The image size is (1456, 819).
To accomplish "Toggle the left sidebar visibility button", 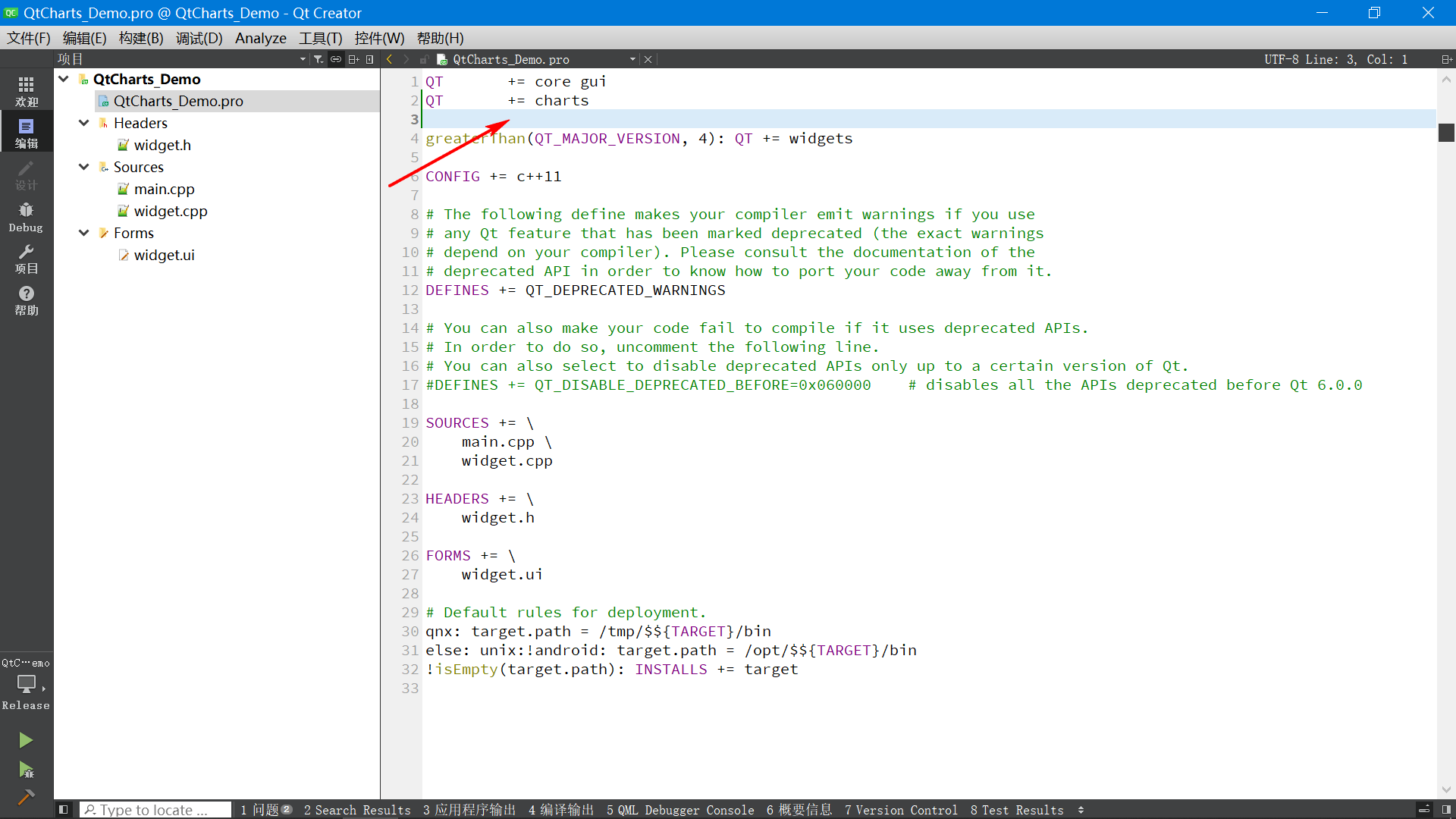I will [x=64, y=810].
